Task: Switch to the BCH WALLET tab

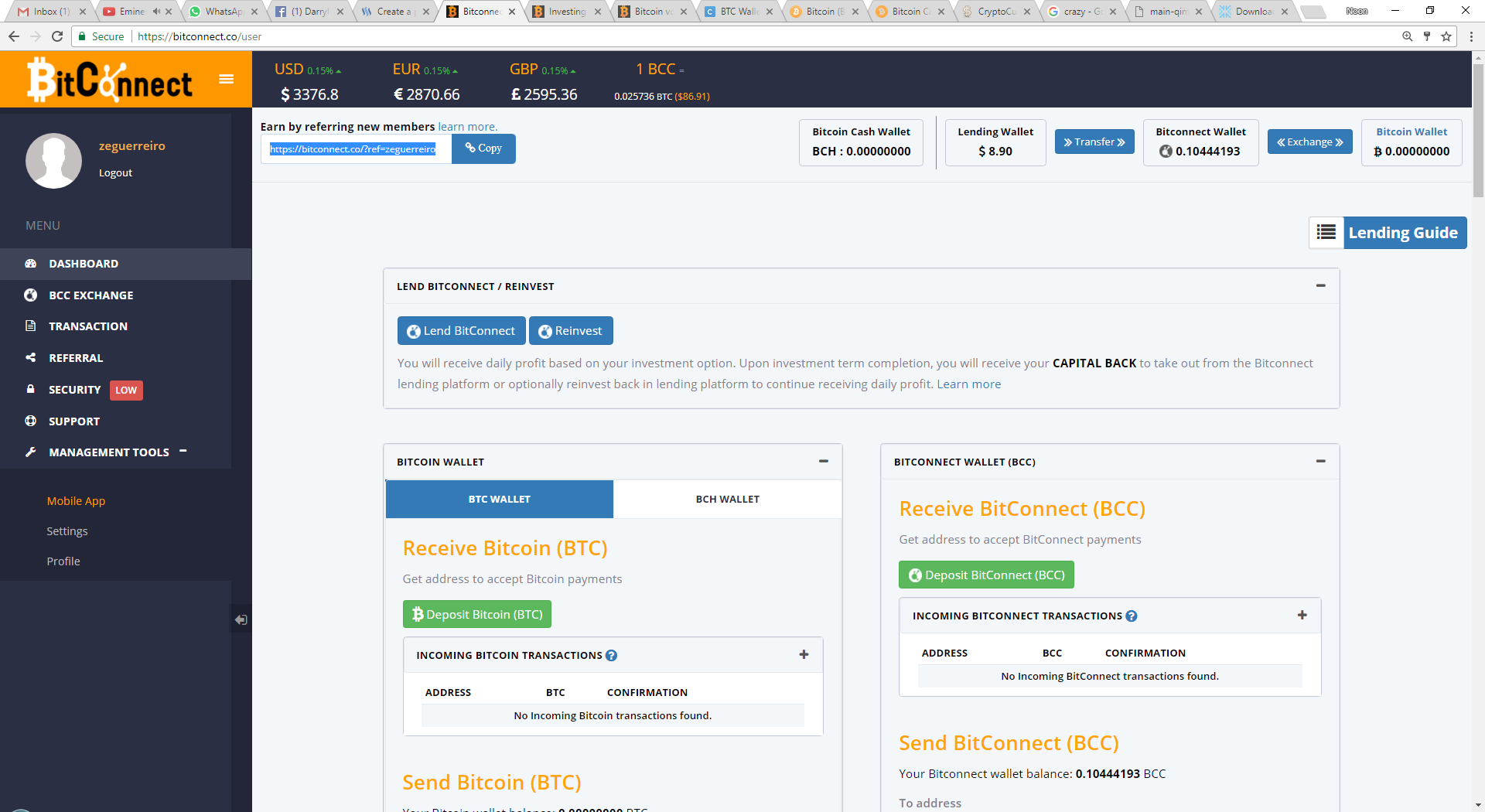Action: (728, 500)
